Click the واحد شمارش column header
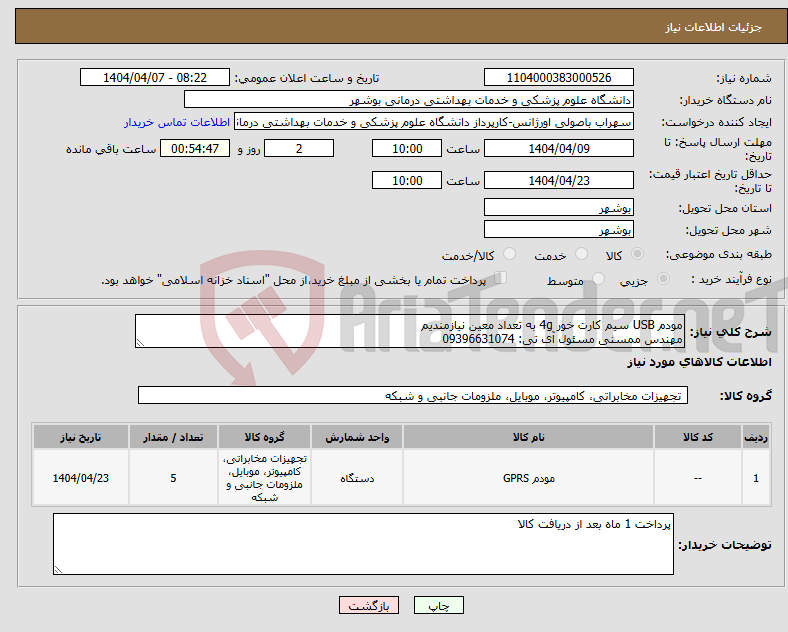Image resolution: width=788 pixels, height=632 pixels. [357, 437]
